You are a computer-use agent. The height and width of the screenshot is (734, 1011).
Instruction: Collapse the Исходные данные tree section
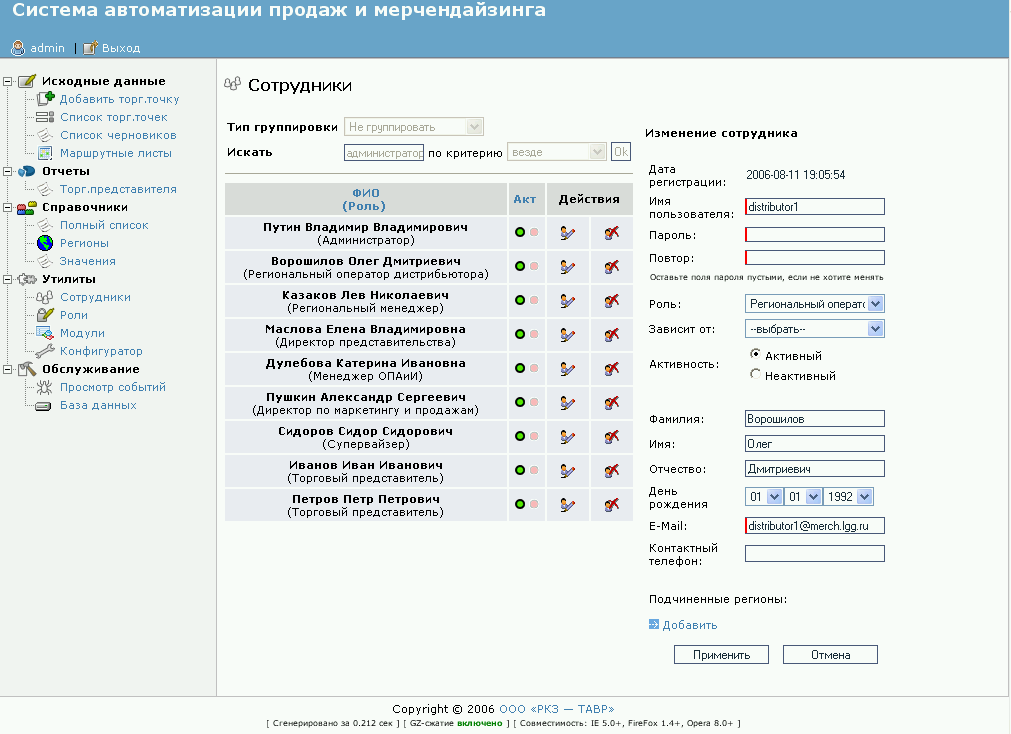click(8, 81)
